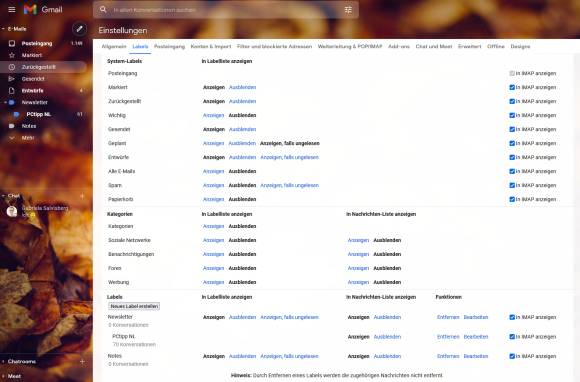The height and width of the screenshot is (382, 580).
Task: Collapse the E-Mails section
Action: click(x=3, y=29)
